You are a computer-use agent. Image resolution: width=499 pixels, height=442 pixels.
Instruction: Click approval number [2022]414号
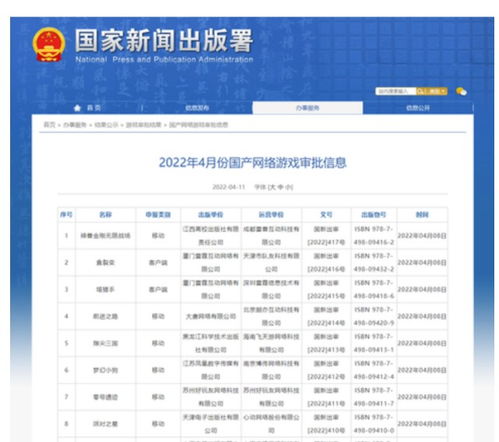click(x=326, y=323)
